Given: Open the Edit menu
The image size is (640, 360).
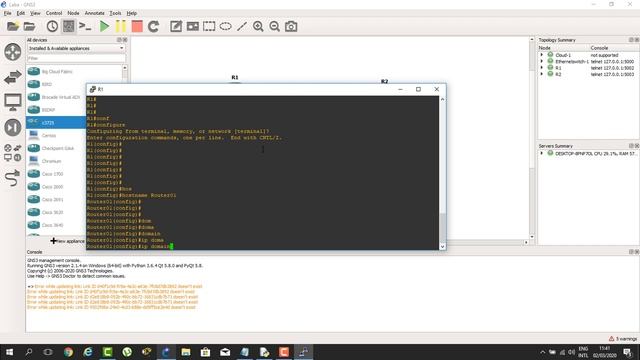Looking at the screenshot, I should [x=21, y=13].
